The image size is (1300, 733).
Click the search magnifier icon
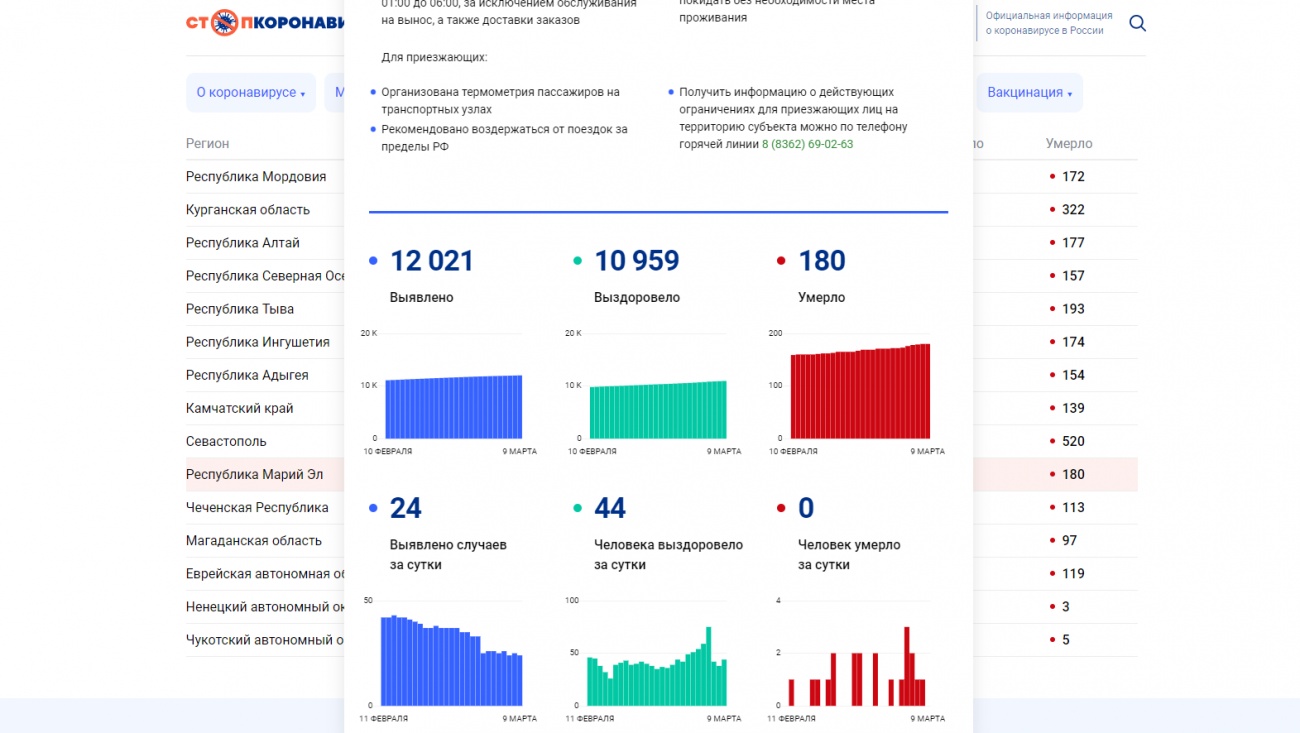[x=1137, y=23]
